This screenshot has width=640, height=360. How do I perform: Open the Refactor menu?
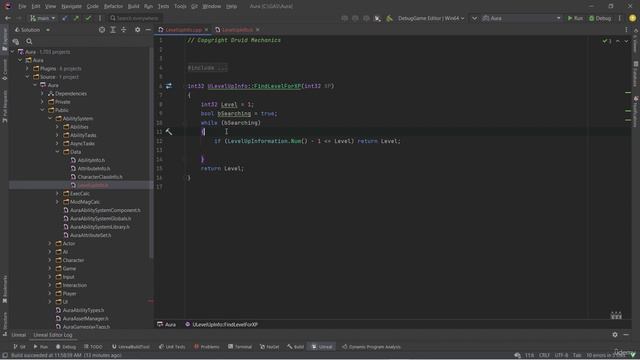point(113,6)
